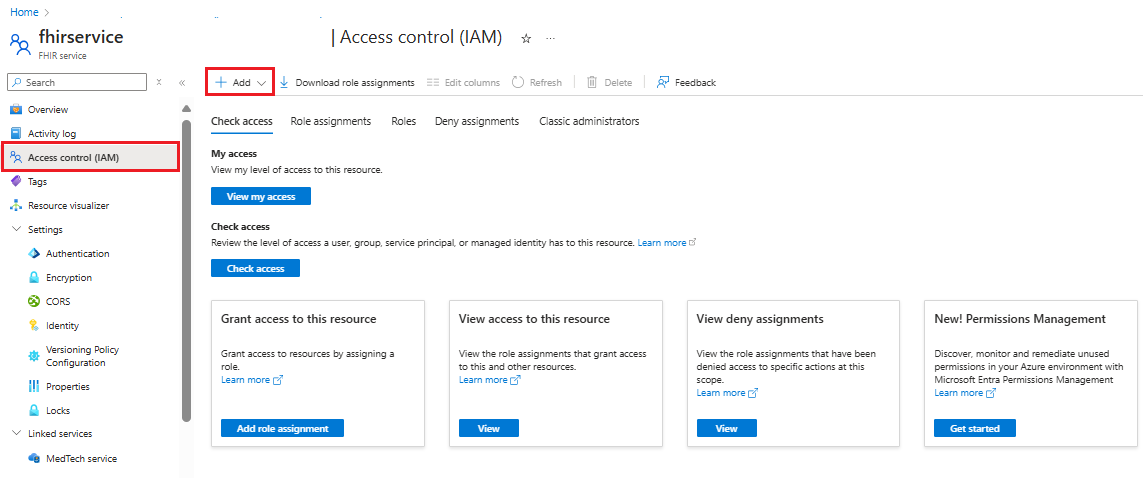This screenshot has height=478, width=1143.
Task: Click the pin icon beside search box
Action: 159,82
